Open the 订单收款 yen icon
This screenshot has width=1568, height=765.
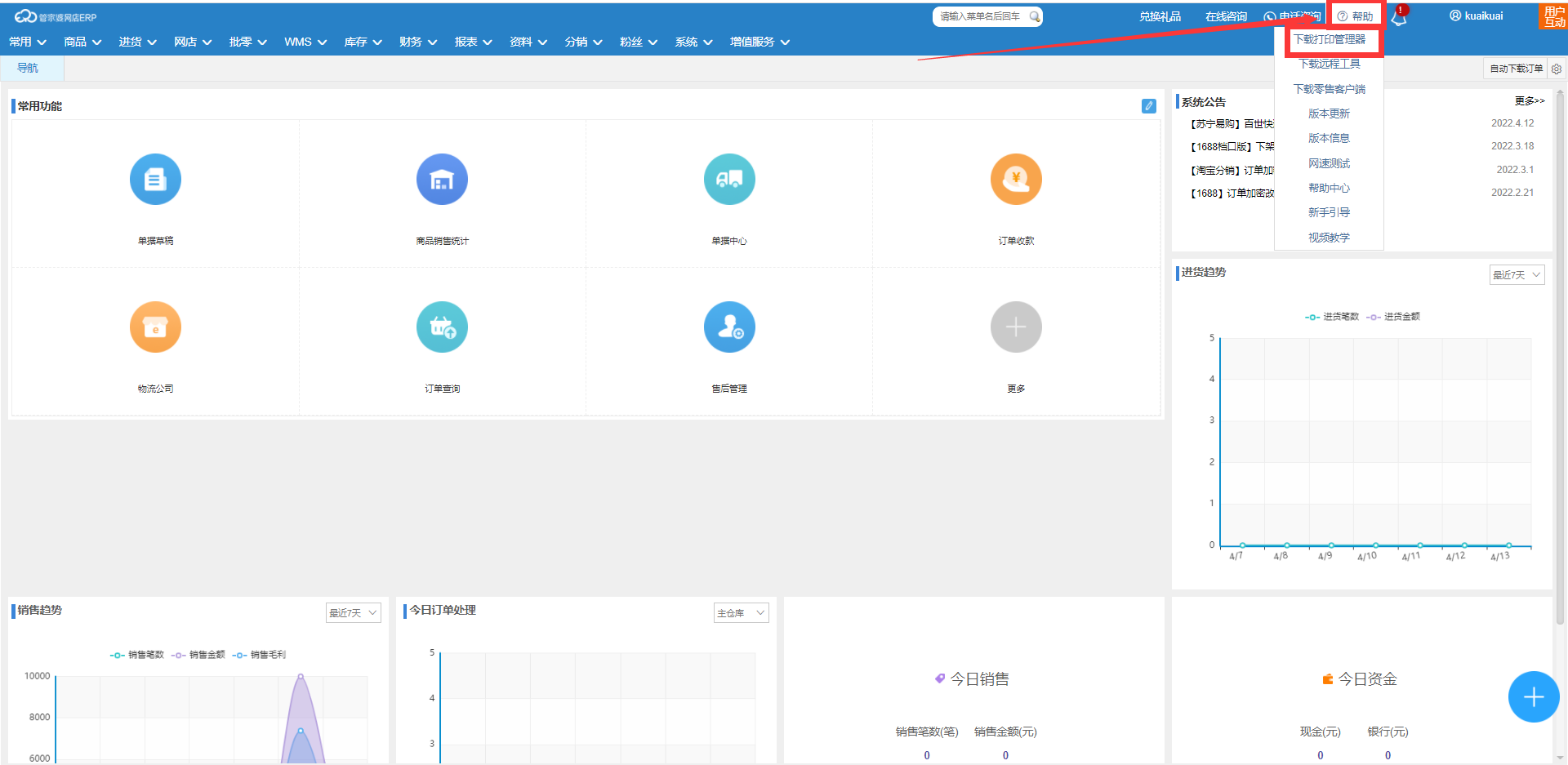[x=1016, y=180]
